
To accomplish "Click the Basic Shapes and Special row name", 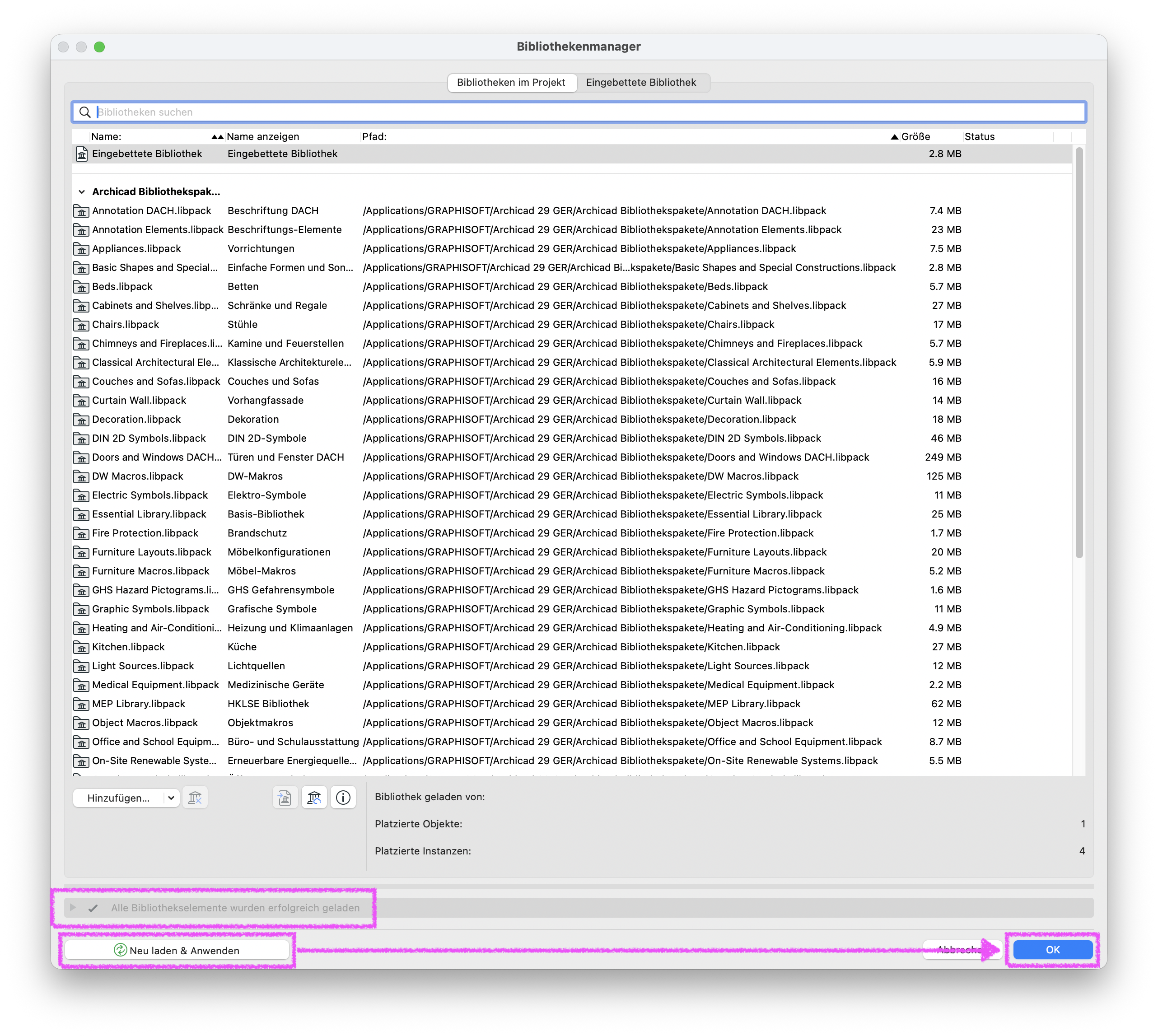I will pos(155,267).
